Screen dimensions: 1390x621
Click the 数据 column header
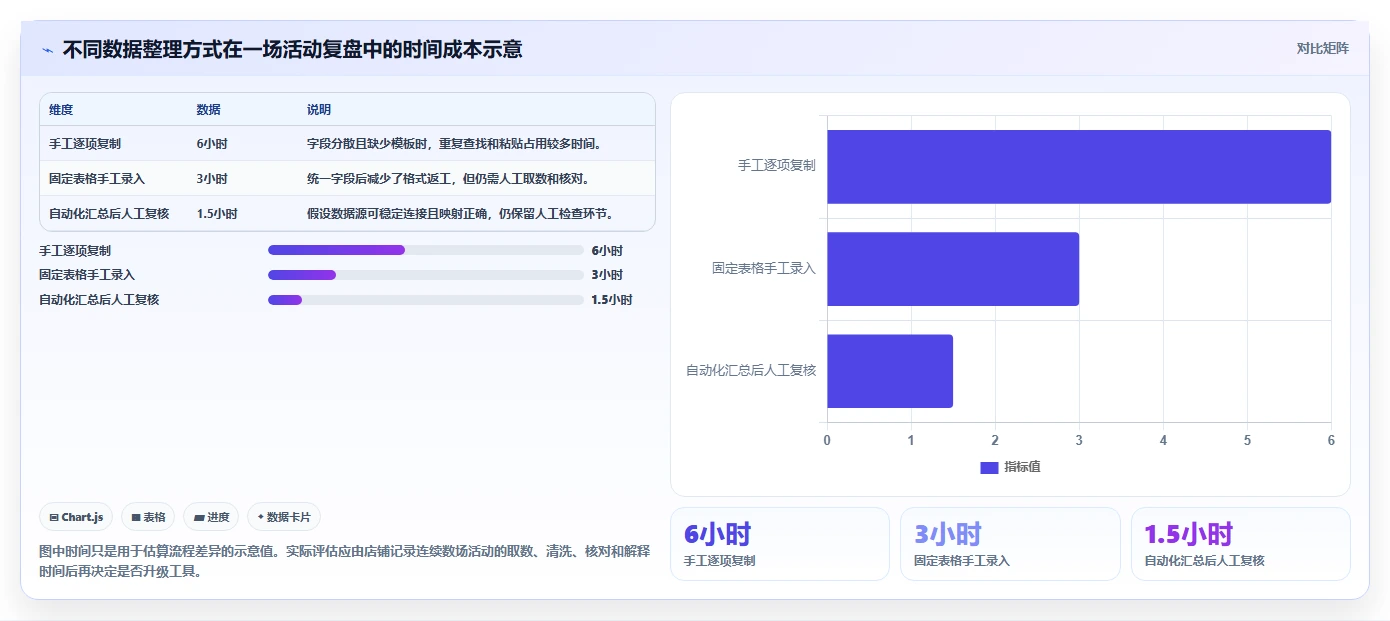click(209, 110)
